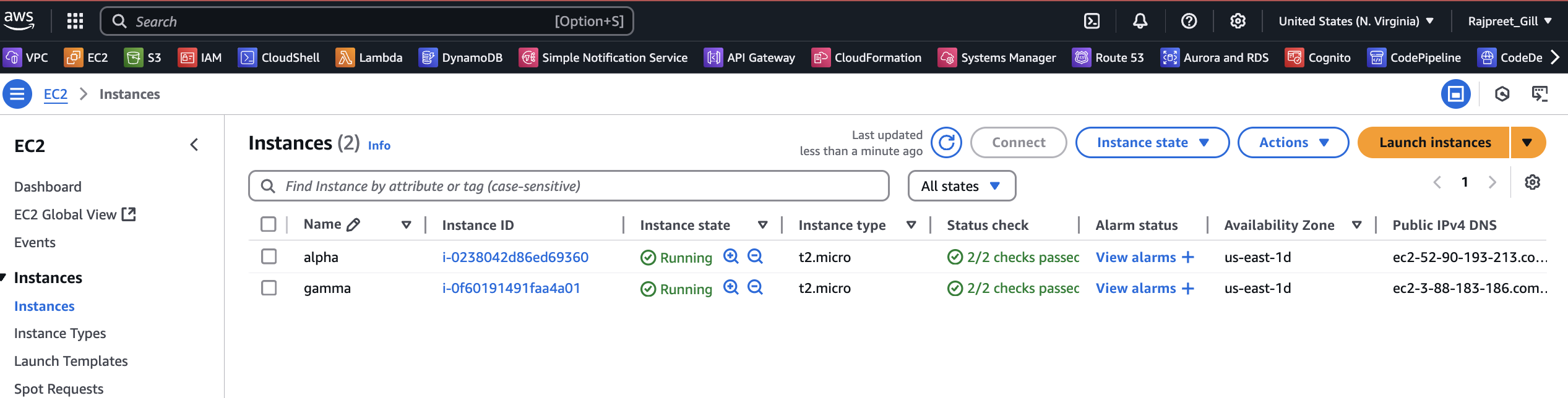
Task: Open CloudShell terminal icon in top bar
Action: 1092,21
